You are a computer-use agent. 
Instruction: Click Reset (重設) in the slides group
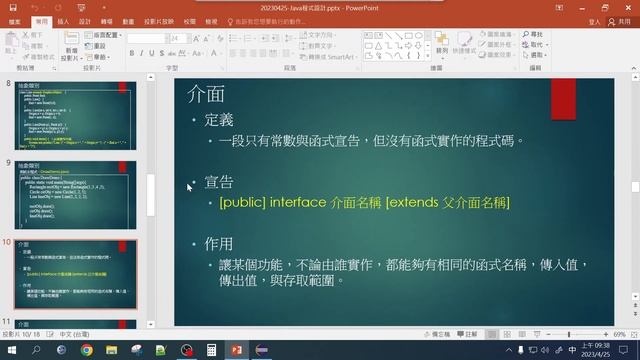tap(96, 46)
